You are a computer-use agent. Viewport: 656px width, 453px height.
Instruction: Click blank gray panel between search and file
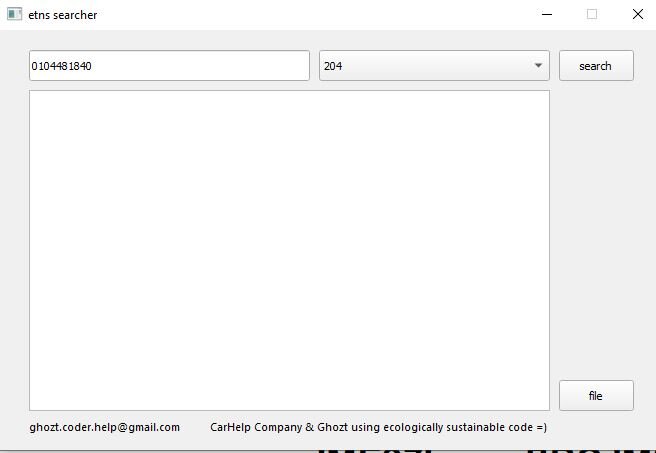click(596, 230)
